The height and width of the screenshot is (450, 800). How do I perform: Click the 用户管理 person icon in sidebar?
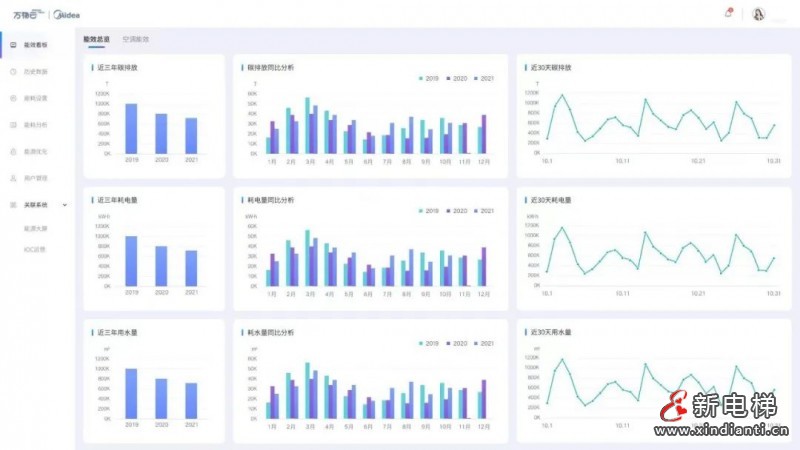click(13, 178)
